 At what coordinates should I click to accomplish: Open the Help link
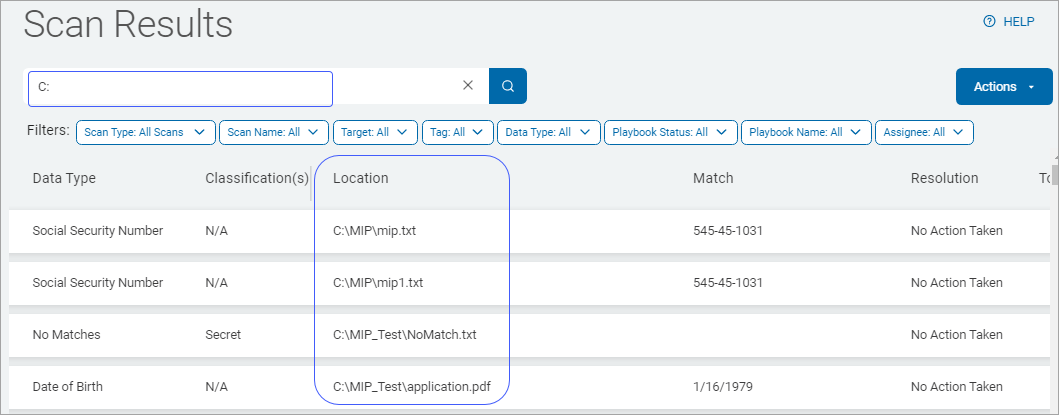tap(1009, 21)
